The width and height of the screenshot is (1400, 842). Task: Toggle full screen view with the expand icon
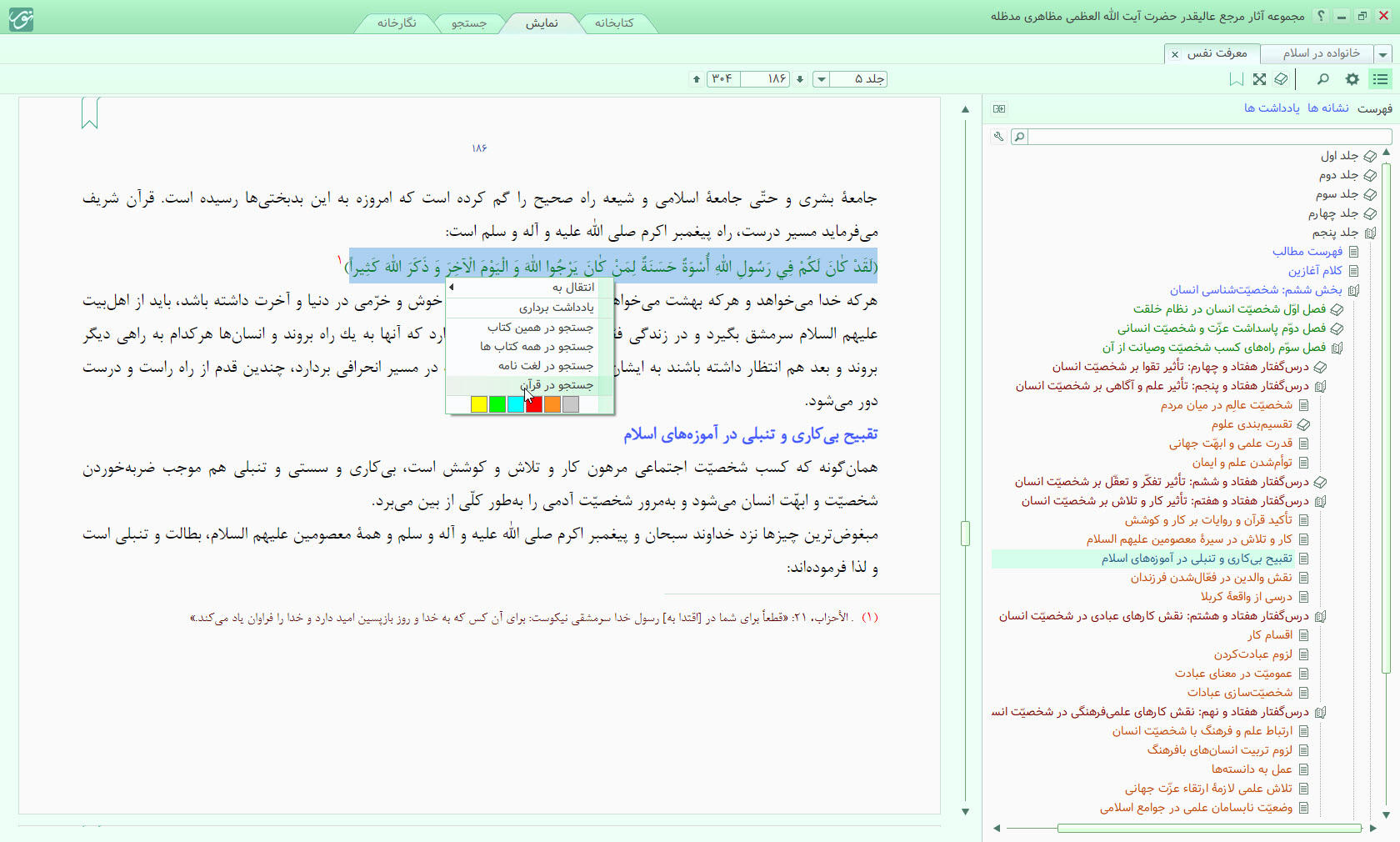point(1259,79)
